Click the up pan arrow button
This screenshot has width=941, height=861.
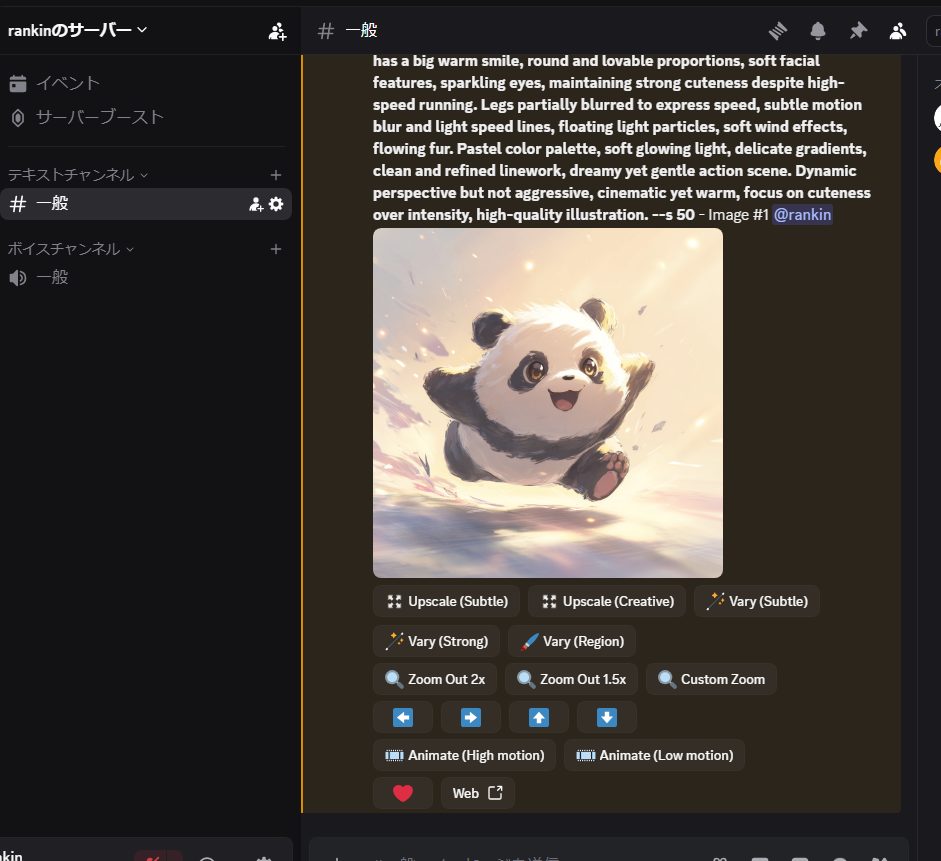[x=538, y=717]
